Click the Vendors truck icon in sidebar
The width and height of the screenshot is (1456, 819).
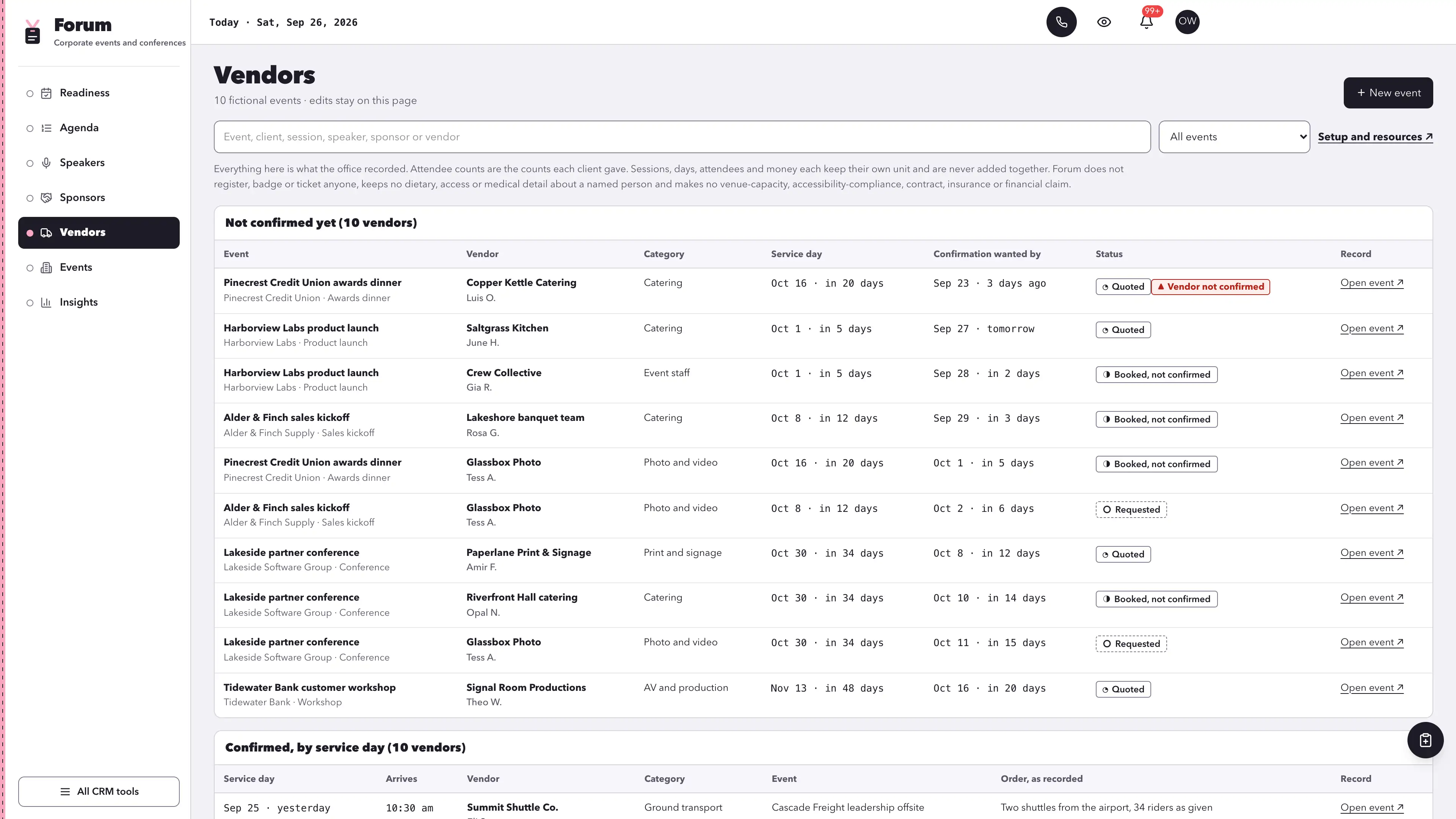[x=46, y=233]
